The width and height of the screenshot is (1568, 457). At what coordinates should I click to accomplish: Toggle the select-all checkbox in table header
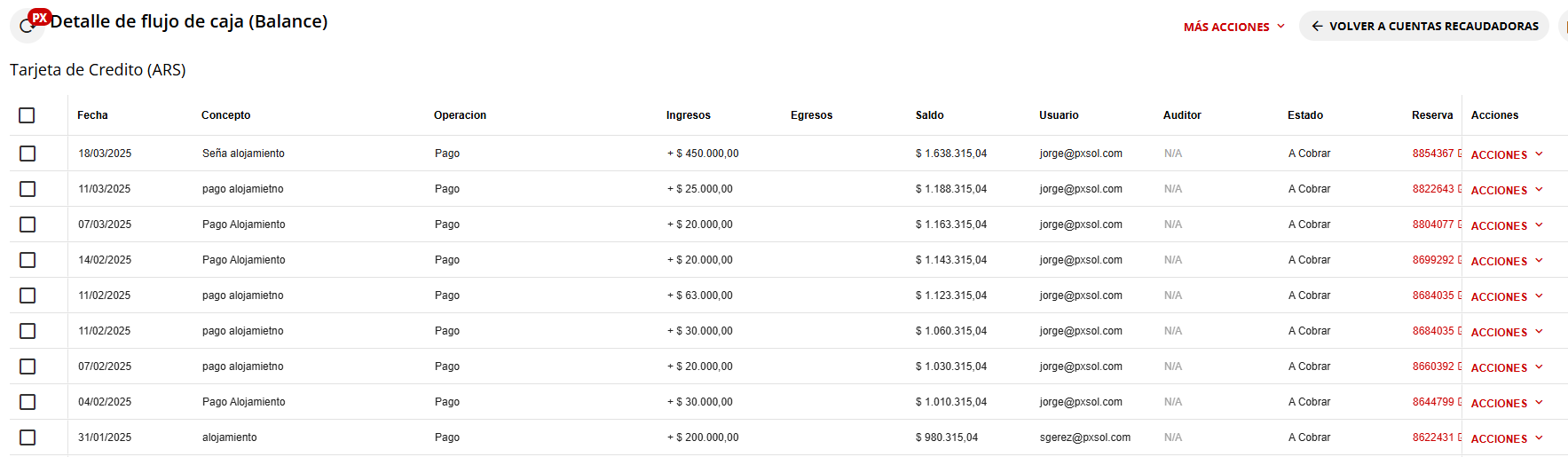27,115
